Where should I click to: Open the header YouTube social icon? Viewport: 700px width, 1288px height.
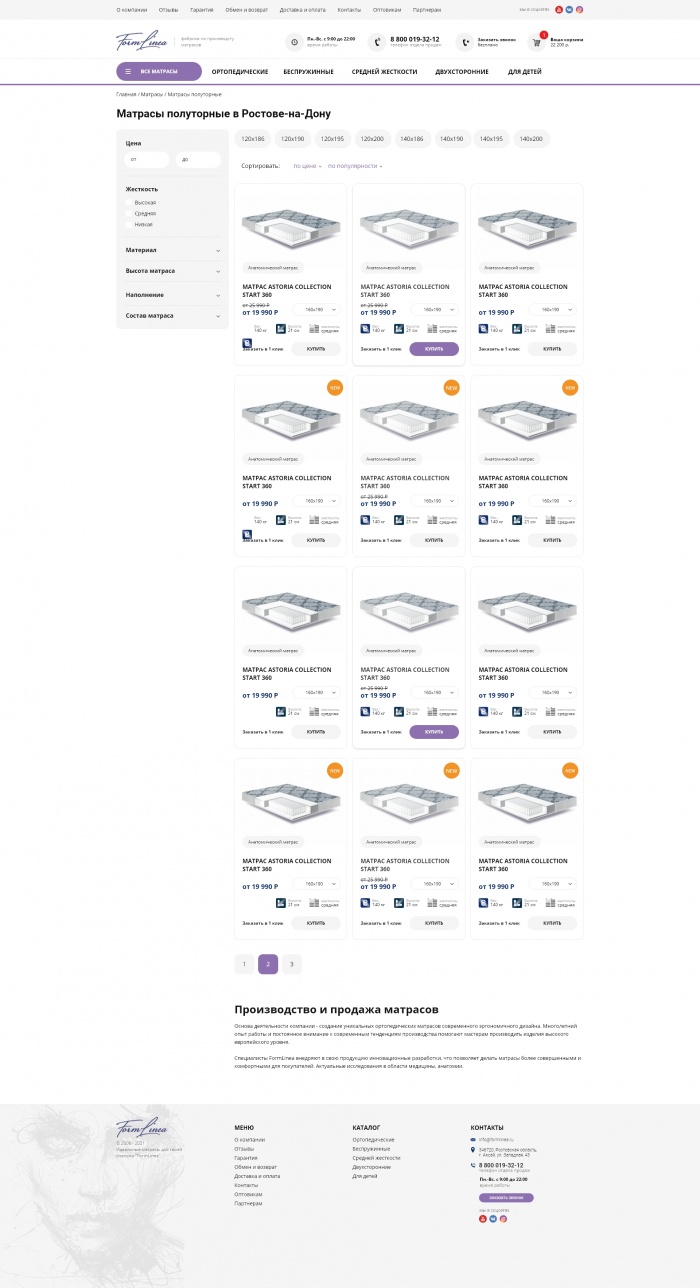pyautogui.click(x=559, y=9)
